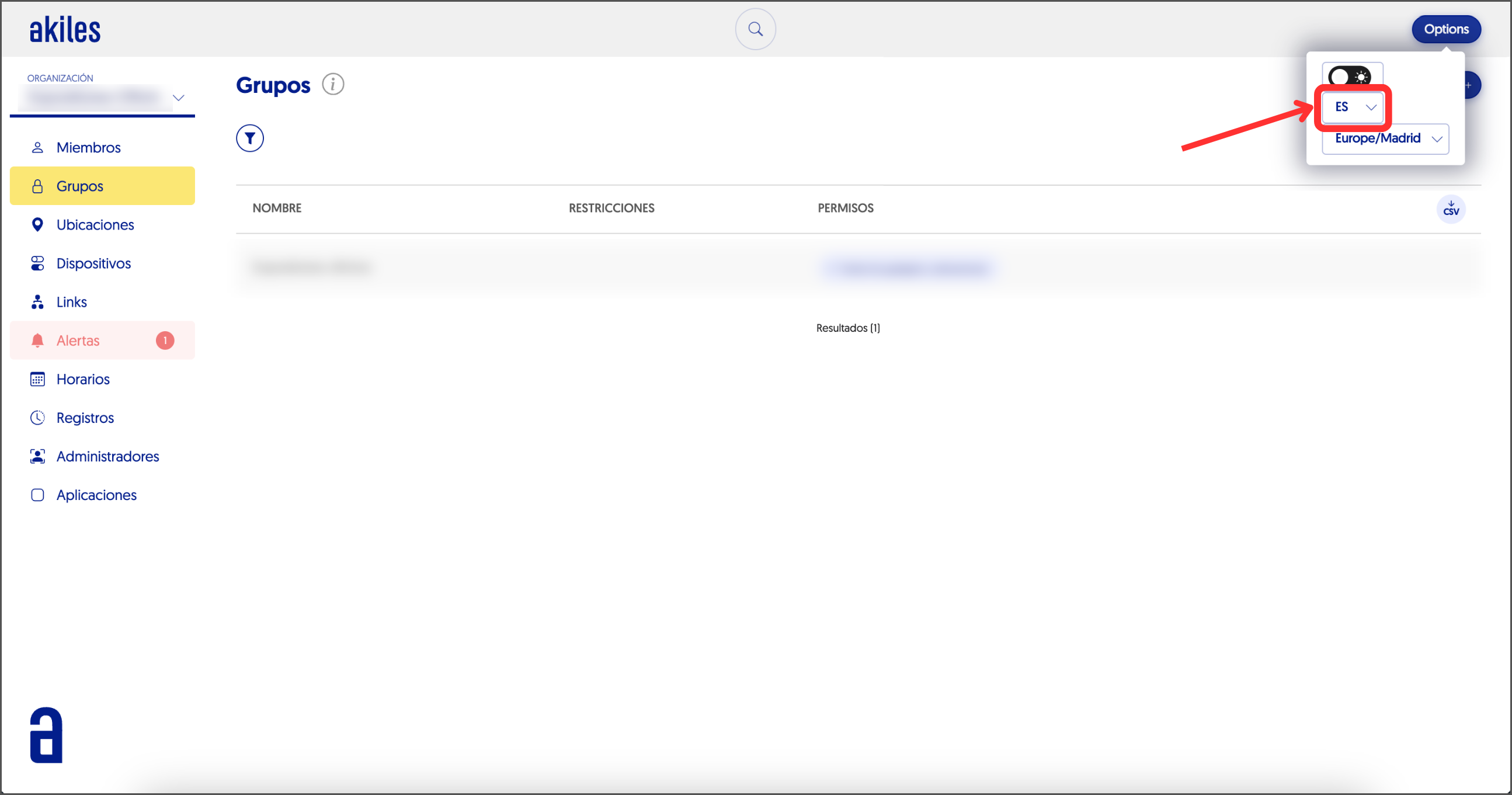Click the Options button
Image resolution: width=1512 pixels, height=795 pixels.
click(x=1445, y=29)
